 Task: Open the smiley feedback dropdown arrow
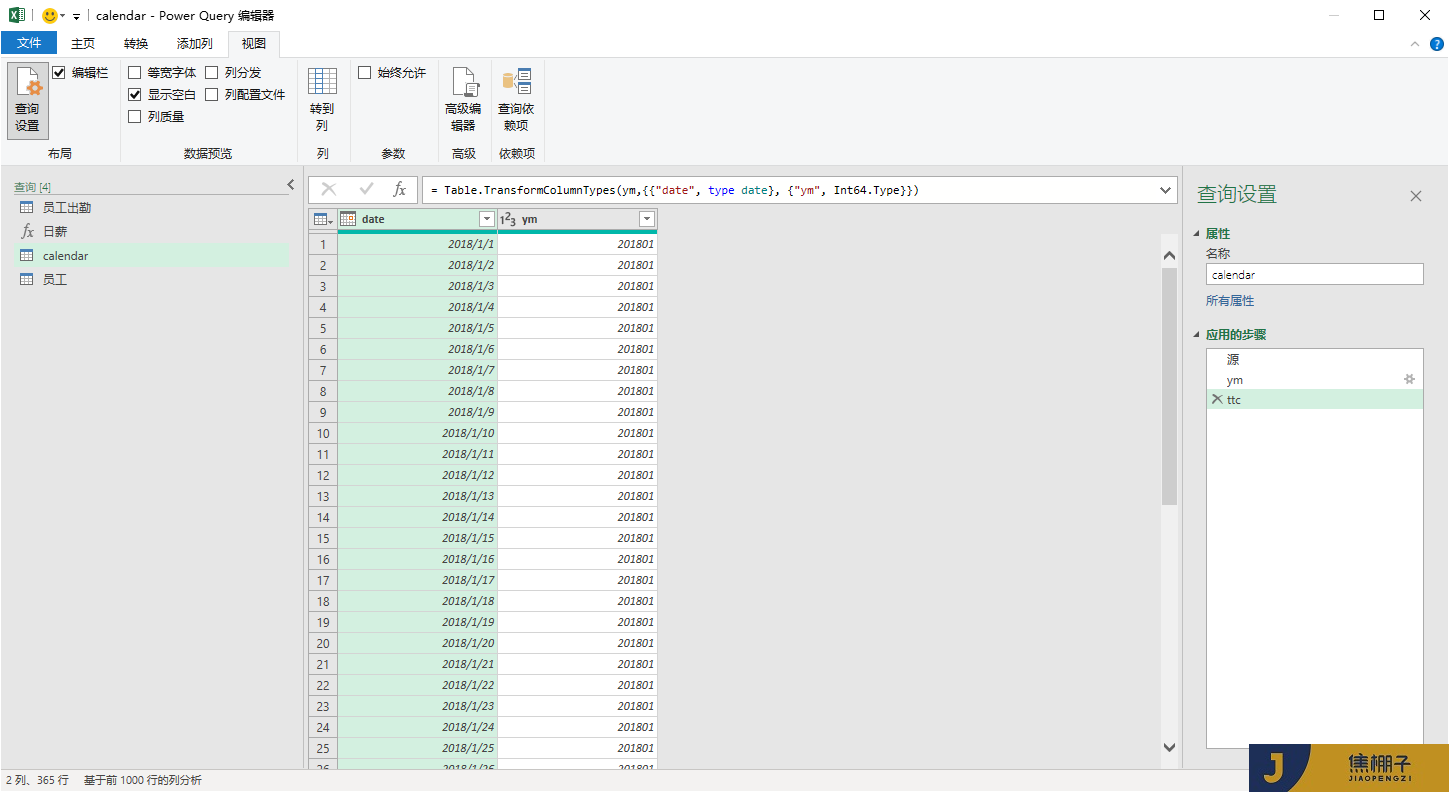pyautogui.click(x=63, y=16)
